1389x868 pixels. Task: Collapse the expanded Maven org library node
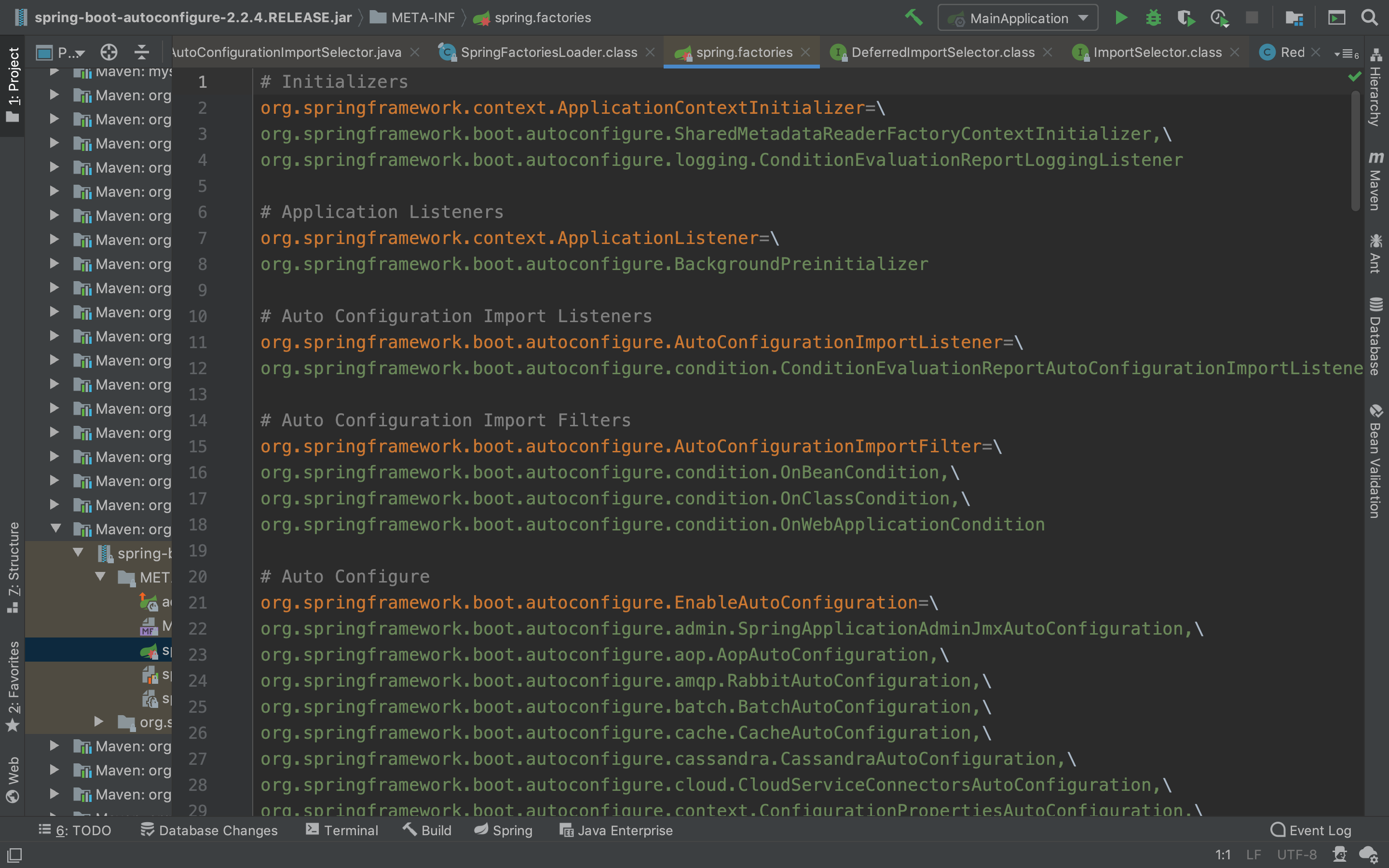(55, 529)
